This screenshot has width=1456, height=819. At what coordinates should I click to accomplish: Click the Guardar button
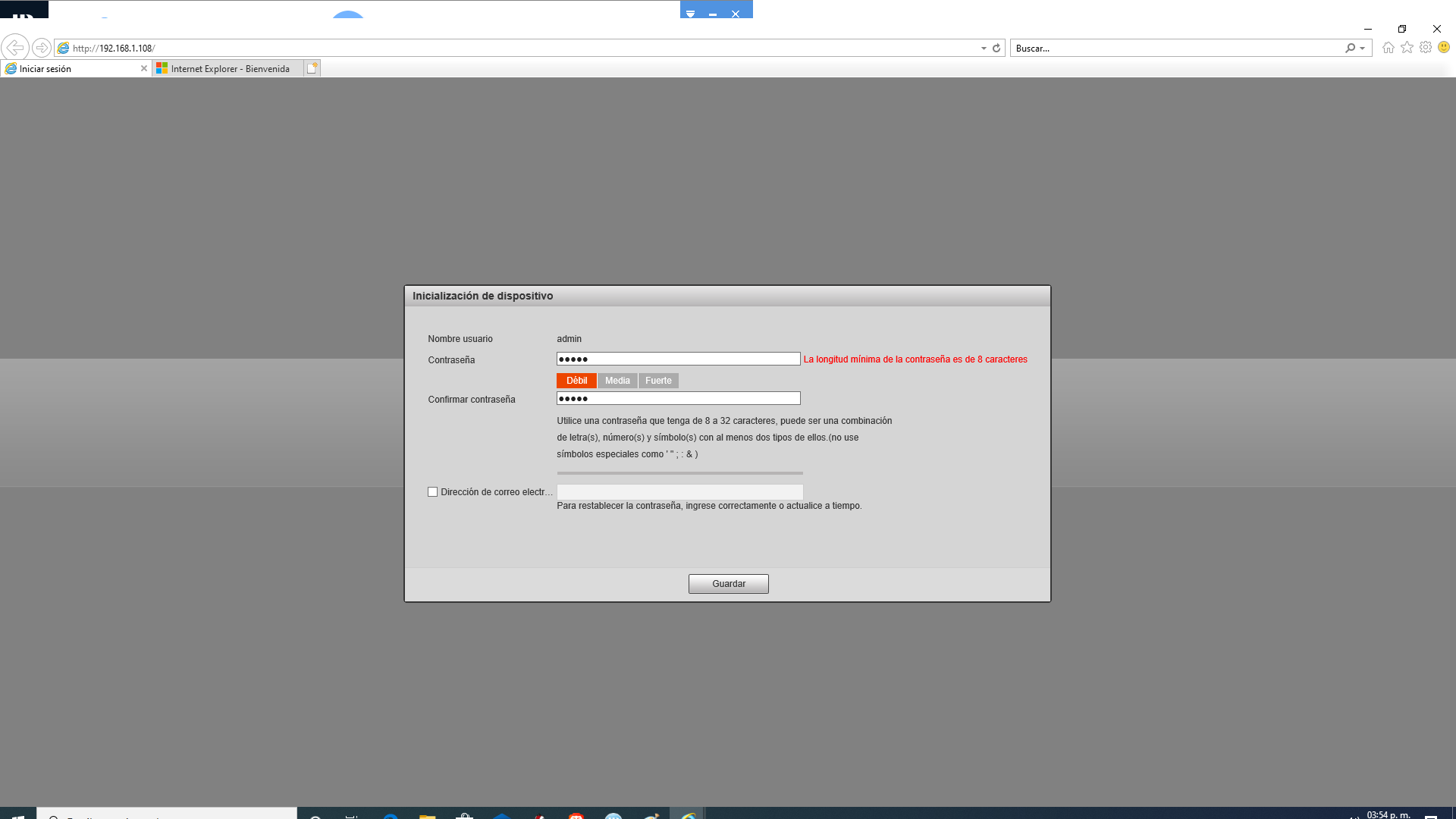coord(728,584)
